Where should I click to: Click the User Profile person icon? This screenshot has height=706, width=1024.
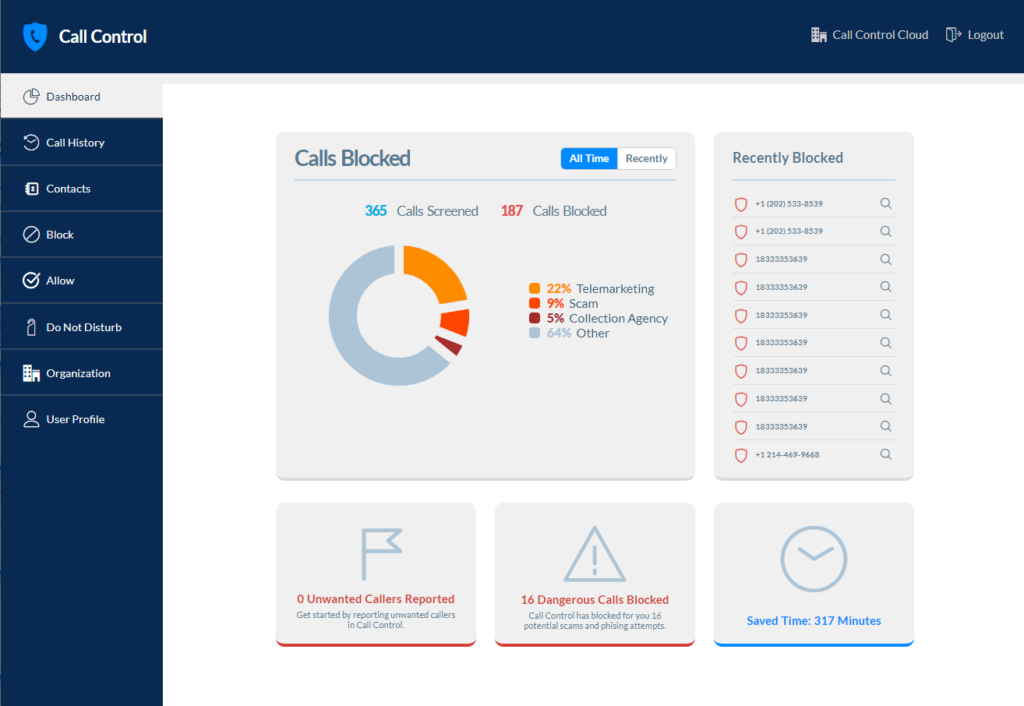[x=30, y=419]
